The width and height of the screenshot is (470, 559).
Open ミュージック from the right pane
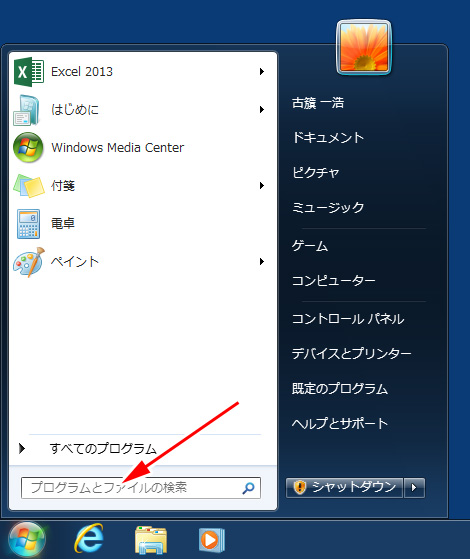click(x=328, y=207)
